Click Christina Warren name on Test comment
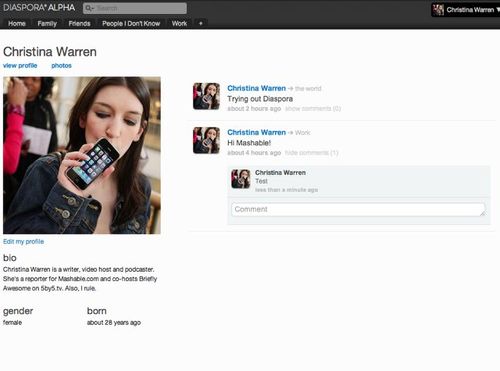The image size is (500, 371). [x=280, y=173]
